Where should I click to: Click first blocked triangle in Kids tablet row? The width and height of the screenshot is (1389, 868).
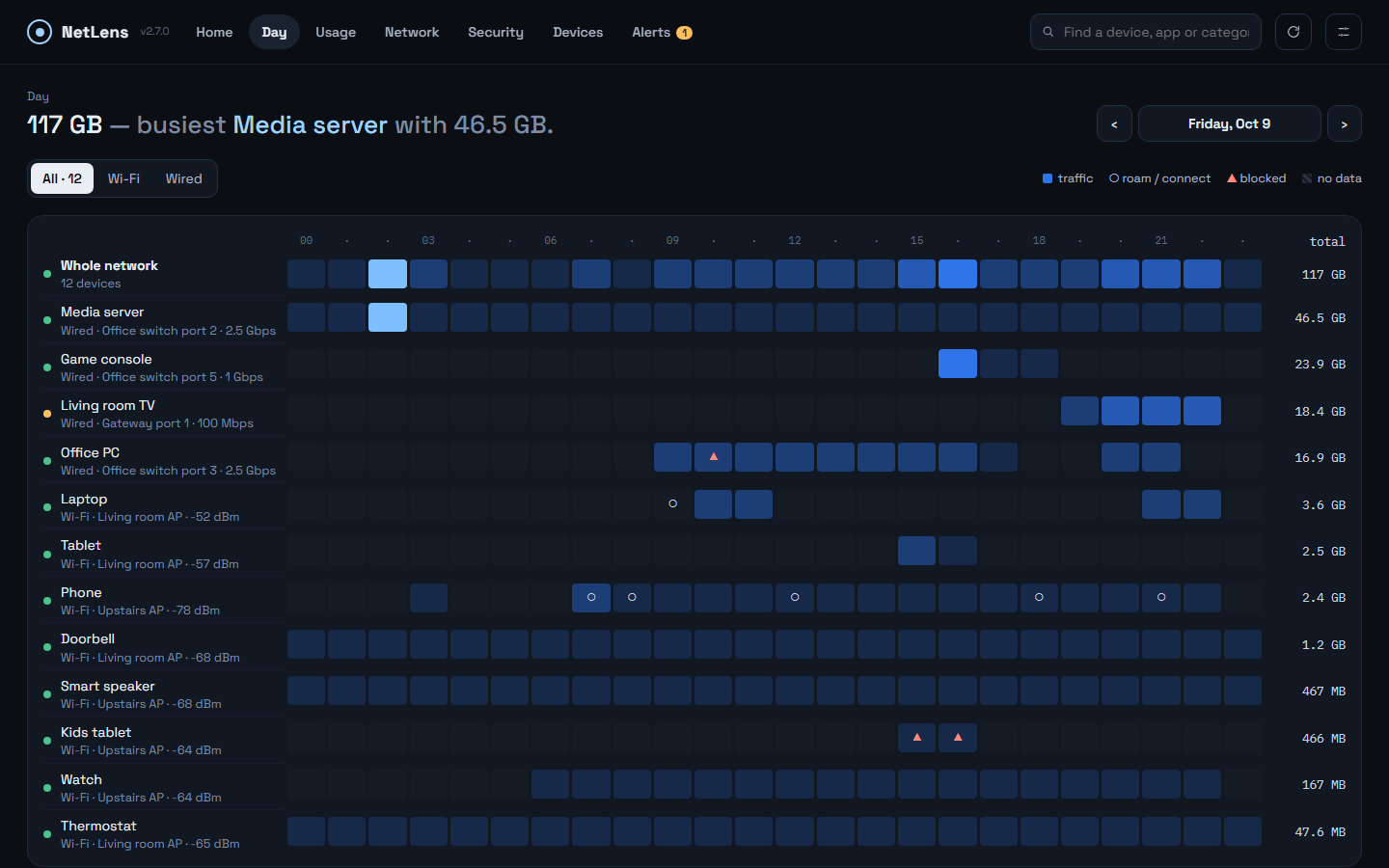tap(917, 737)
